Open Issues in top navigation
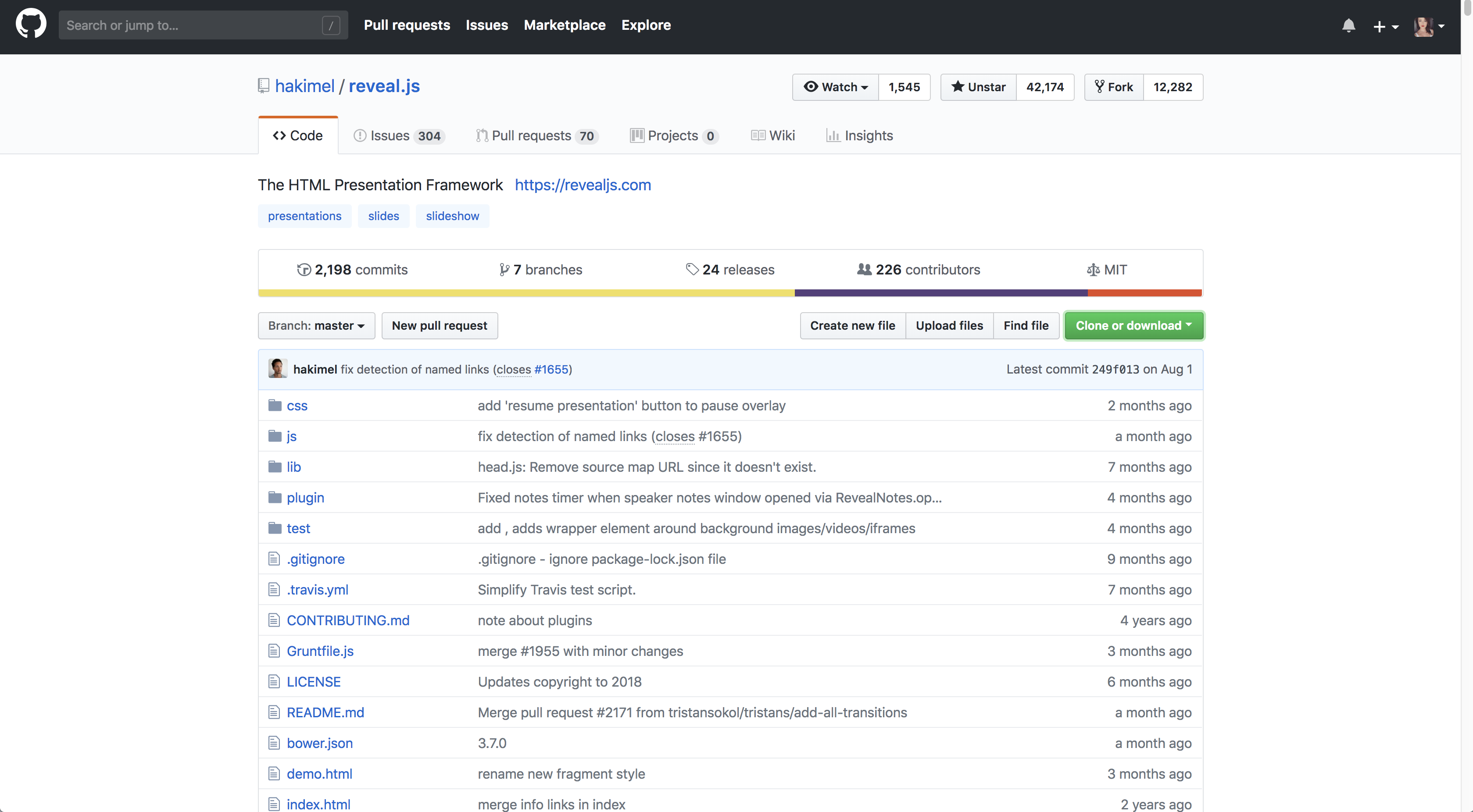The height and width of the screenshot is (812, 1473). coord(486,25)
